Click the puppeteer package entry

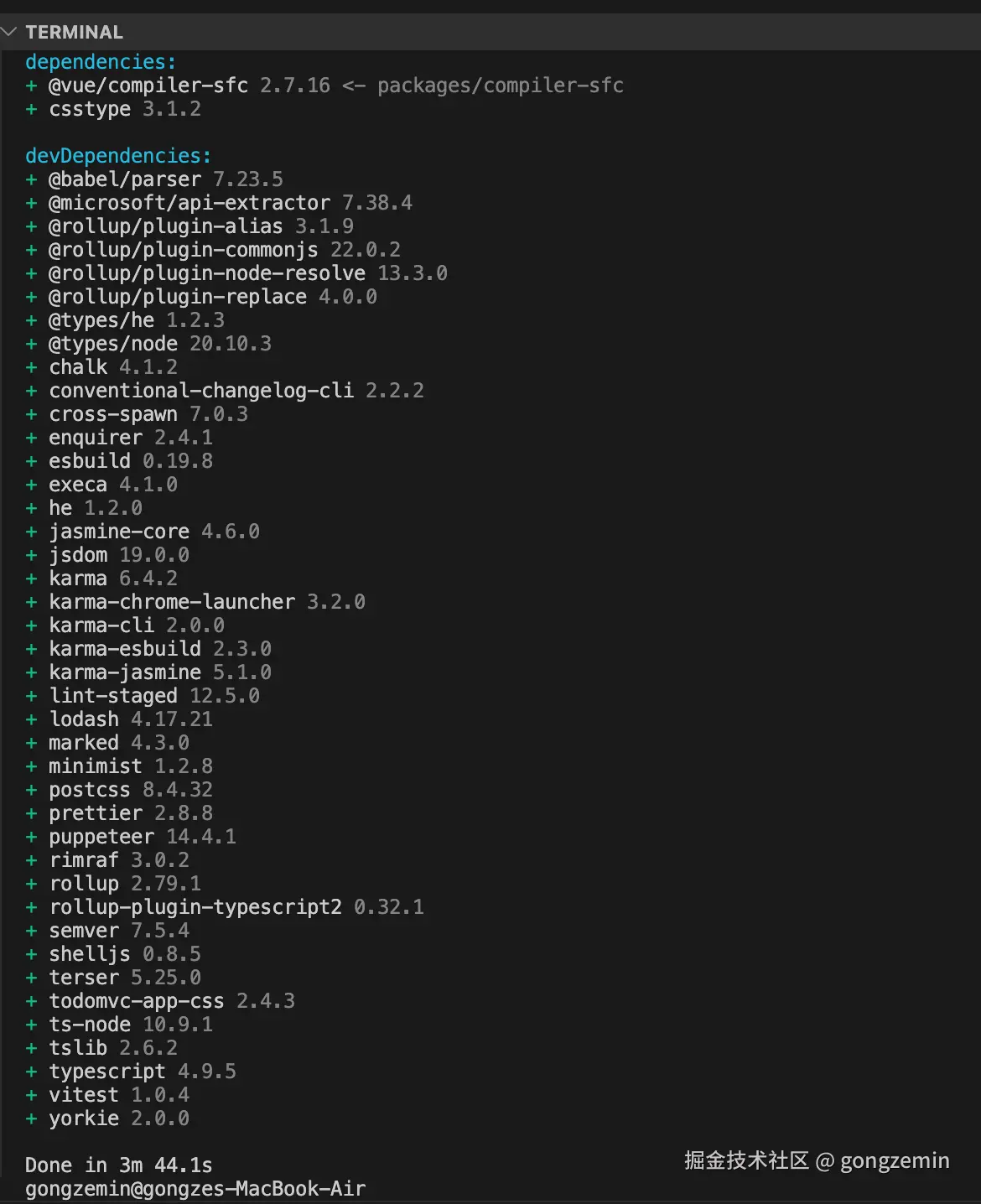tap(101, 837)
